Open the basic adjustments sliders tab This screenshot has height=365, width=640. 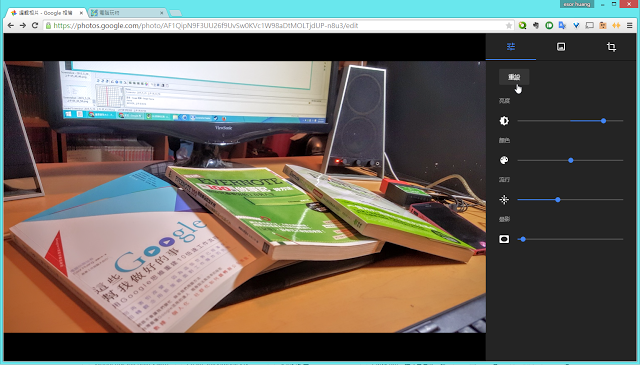coord(511,47)
